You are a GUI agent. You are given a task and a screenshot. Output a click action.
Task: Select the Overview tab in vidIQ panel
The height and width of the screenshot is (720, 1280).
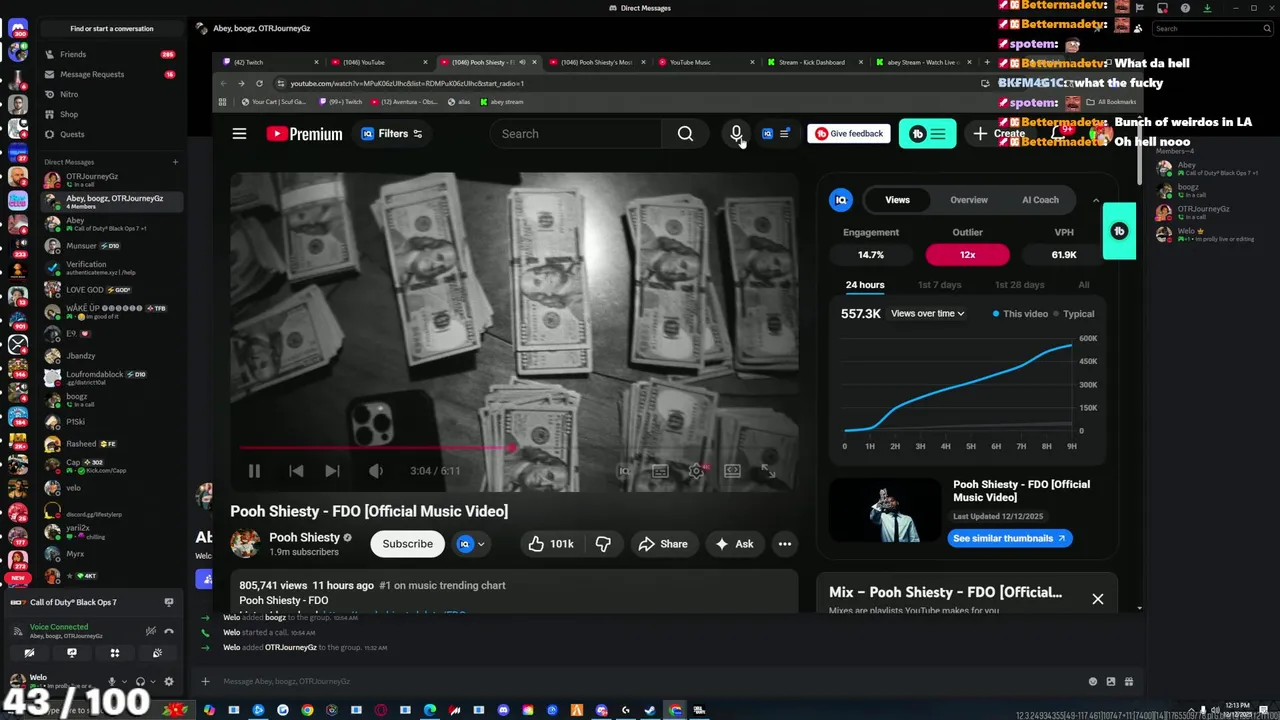[x=968, y=200]
